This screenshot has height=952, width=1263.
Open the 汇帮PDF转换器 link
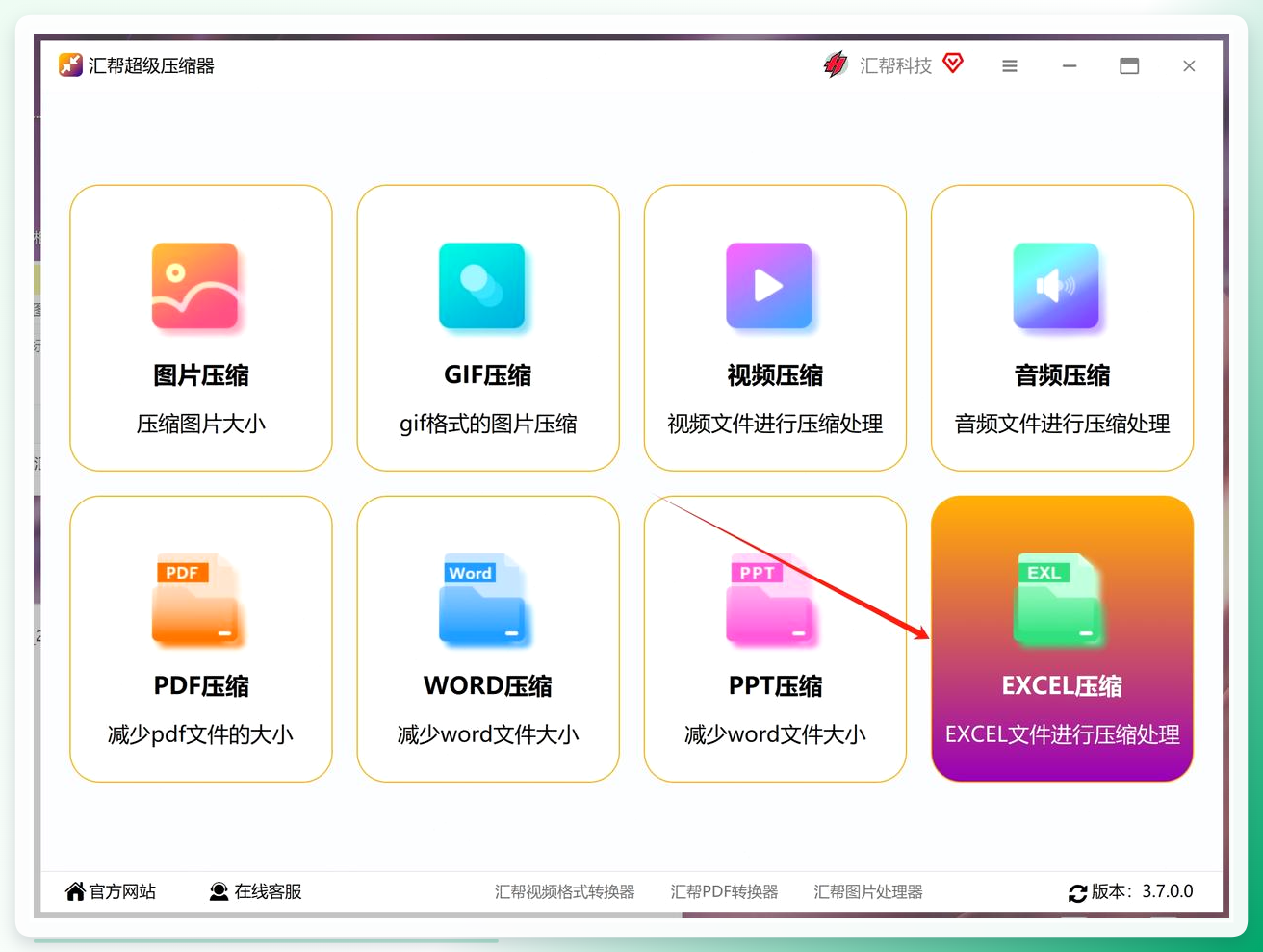(x=724, y=892)
